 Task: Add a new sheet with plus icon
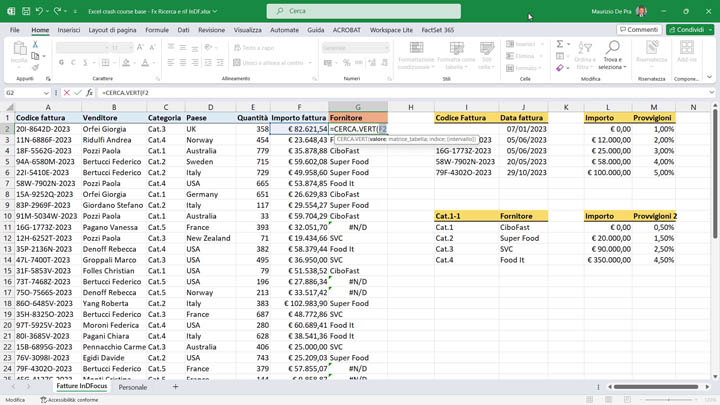(x=175, y=387)
